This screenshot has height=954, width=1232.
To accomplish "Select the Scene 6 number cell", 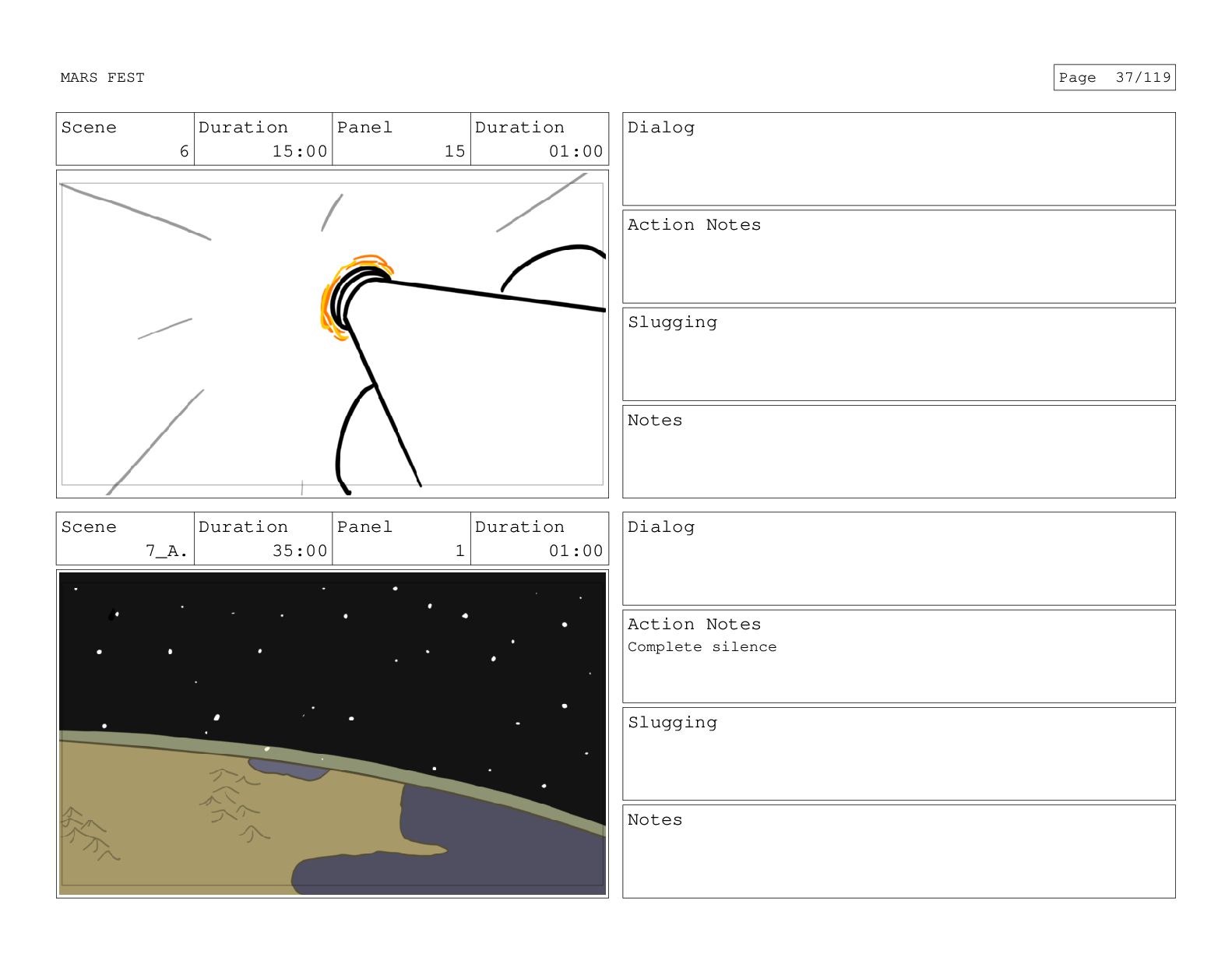I will (x=125, y=139).
